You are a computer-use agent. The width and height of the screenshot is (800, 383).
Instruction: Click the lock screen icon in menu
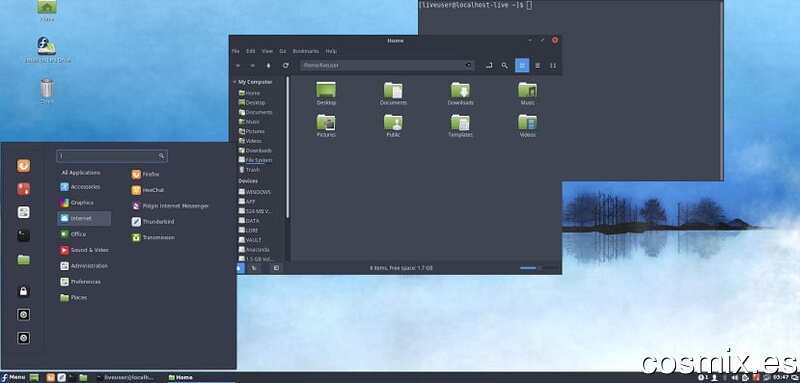(23, 291)
